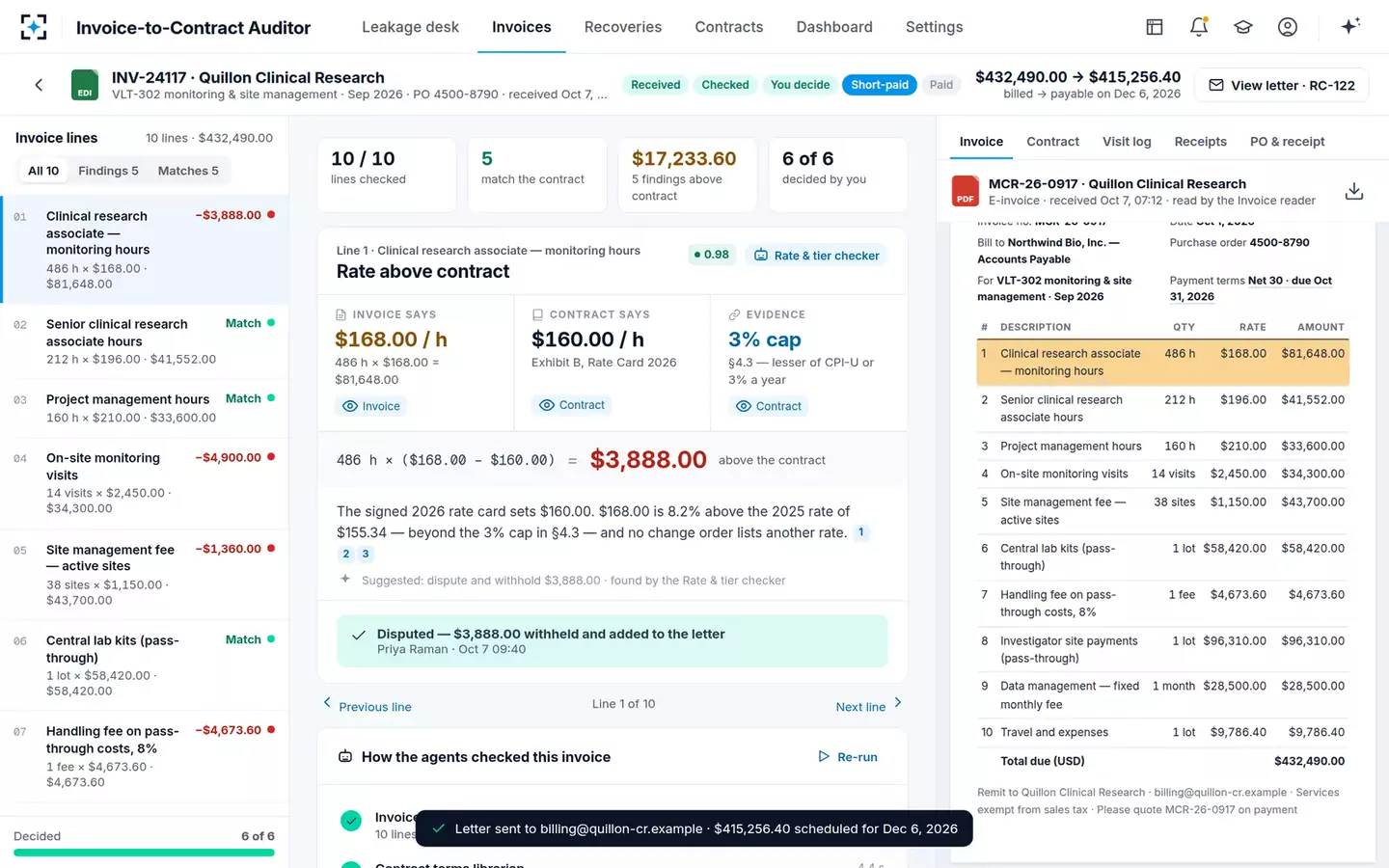Filter lines by Matches 5

click(188, 171)
